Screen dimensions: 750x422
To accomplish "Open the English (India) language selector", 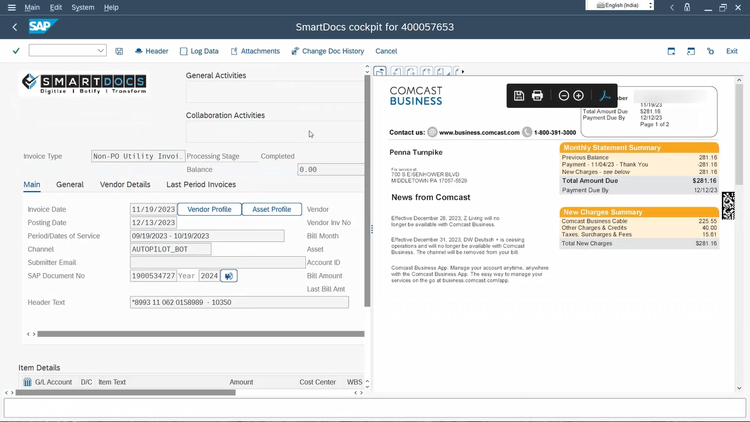I will [x=619, y=5].
